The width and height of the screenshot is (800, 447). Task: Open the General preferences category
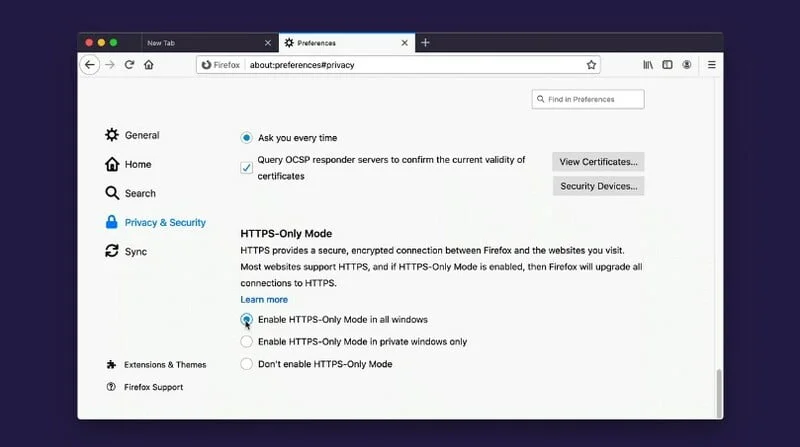coord(132,135)
